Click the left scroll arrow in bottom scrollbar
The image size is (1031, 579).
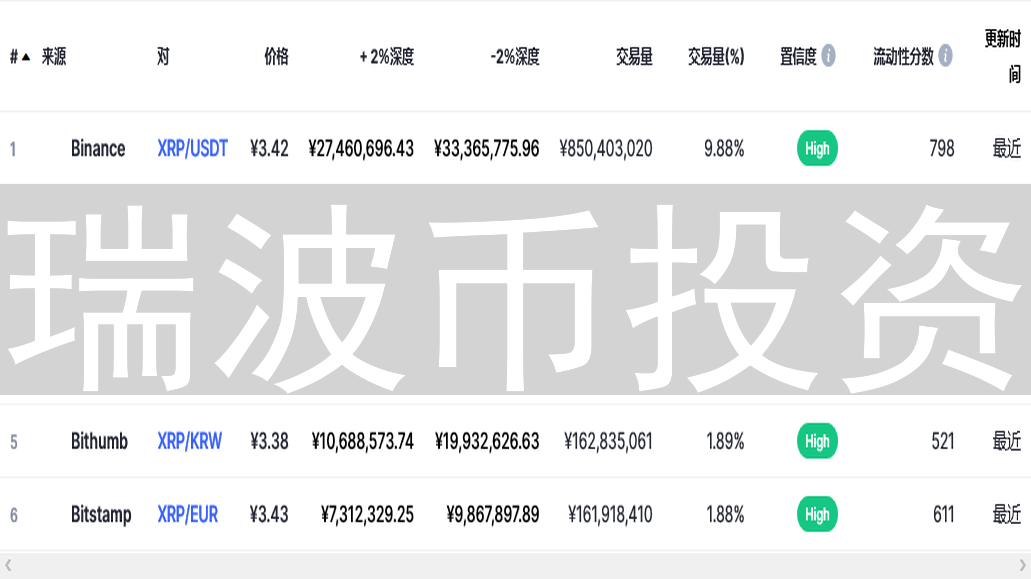point(8,565)
